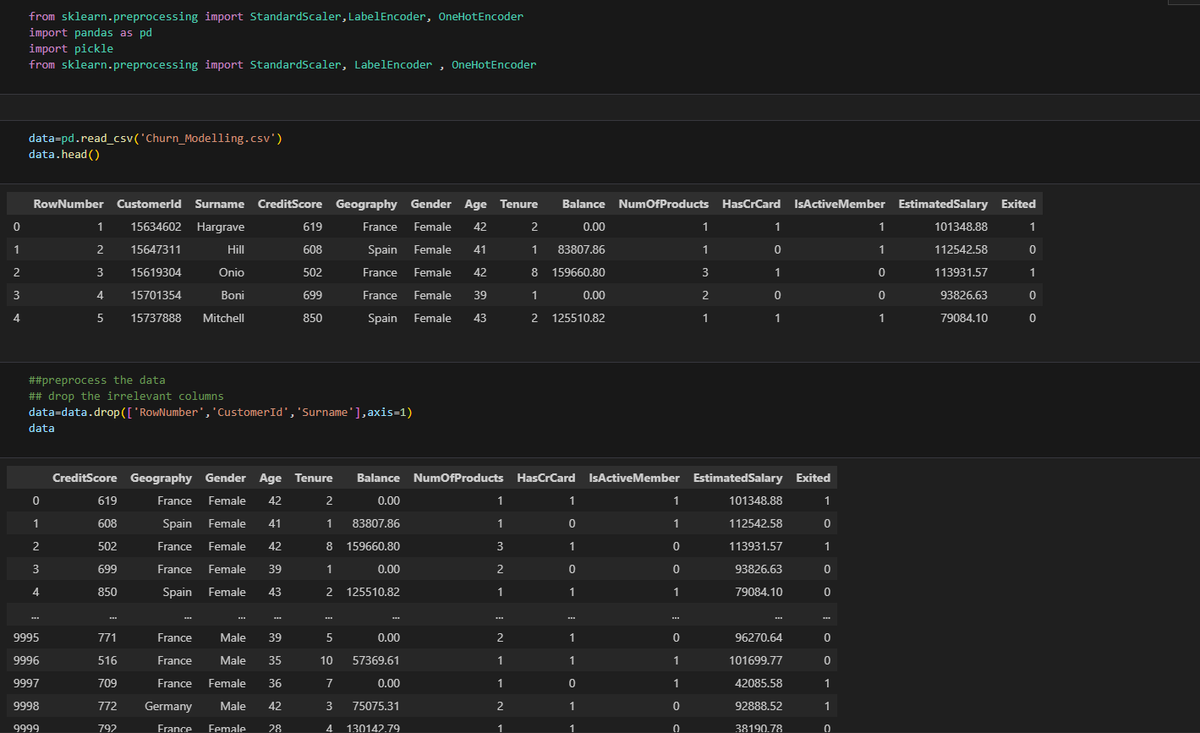The image size is (1200, 733).
Task: Click the data=data.drop([...],axis=1) code line
Action: coord(220,412)
